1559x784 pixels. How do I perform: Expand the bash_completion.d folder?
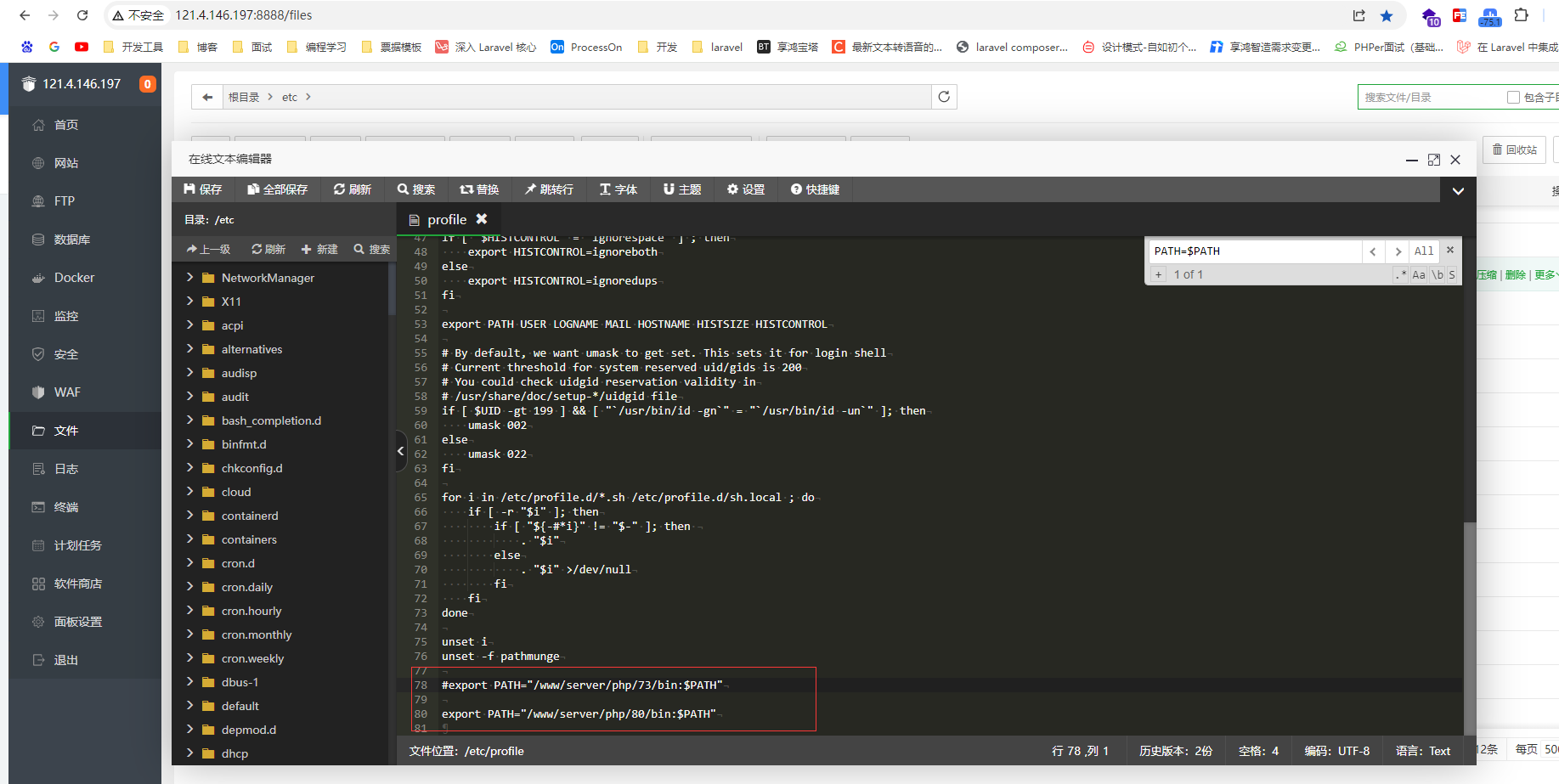click(189, 420)
